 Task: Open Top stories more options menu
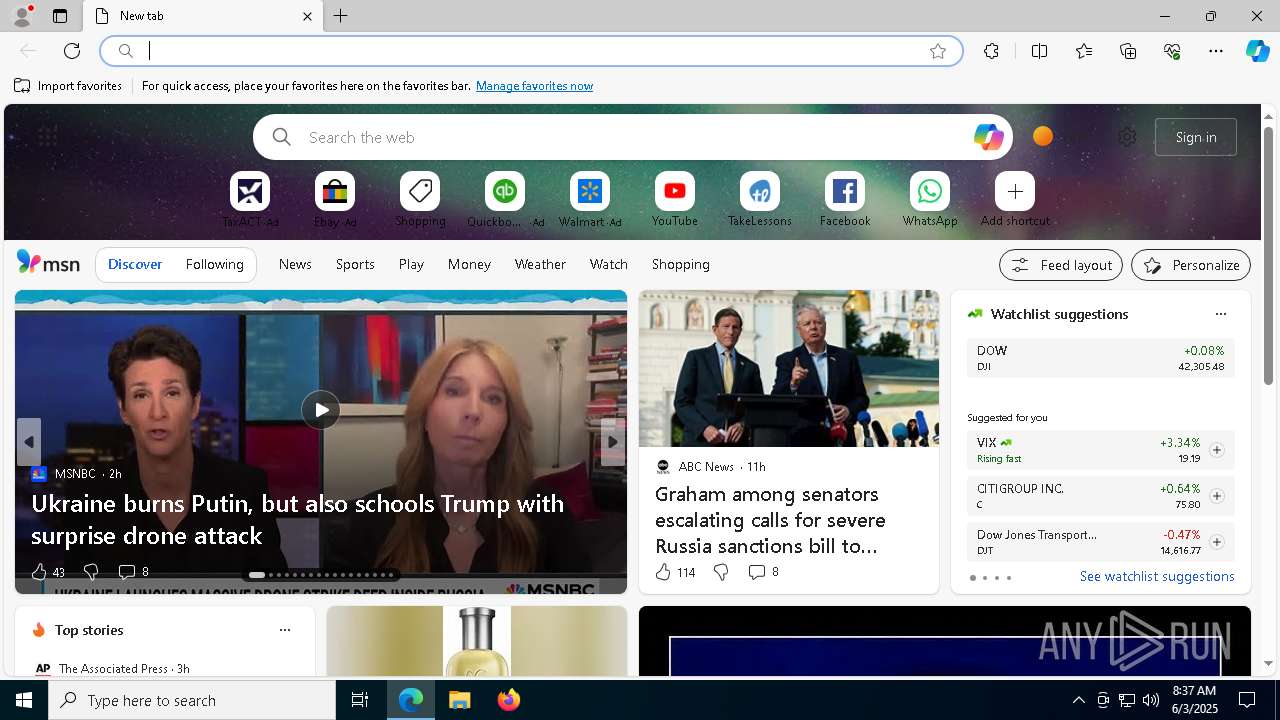coord(285,630)
